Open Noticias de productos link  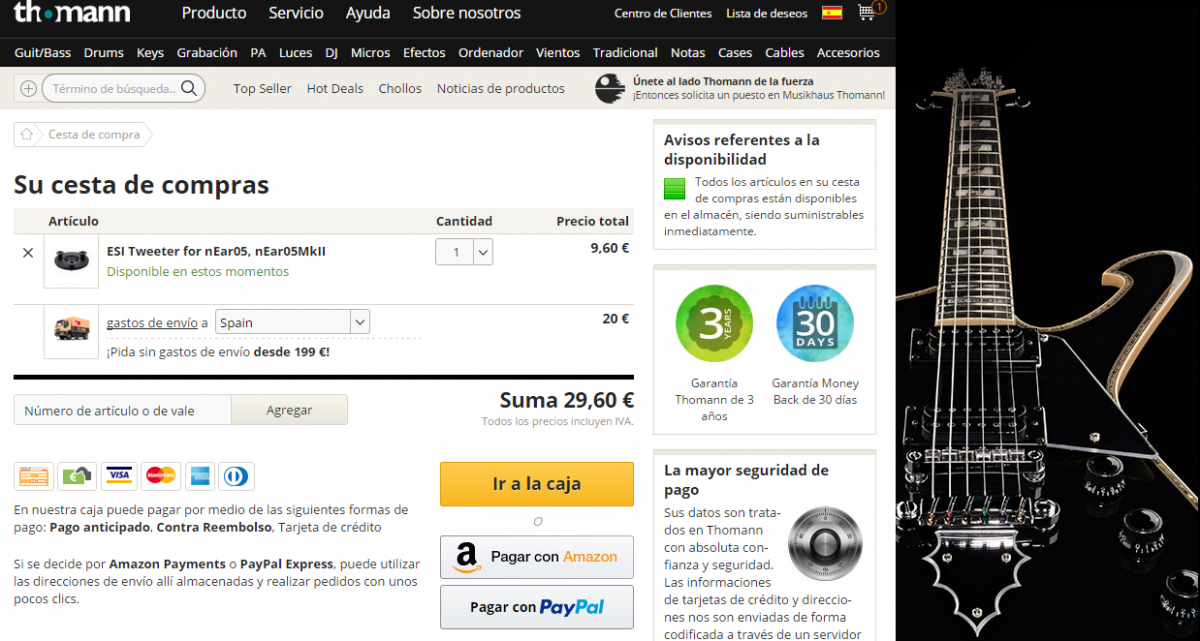click(501, 89)
